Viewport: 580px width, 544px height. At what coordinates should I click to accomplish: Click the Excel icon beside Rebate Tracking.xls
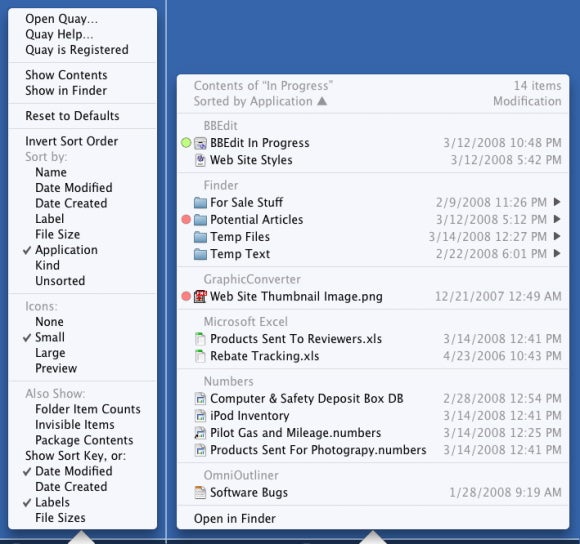200,356
